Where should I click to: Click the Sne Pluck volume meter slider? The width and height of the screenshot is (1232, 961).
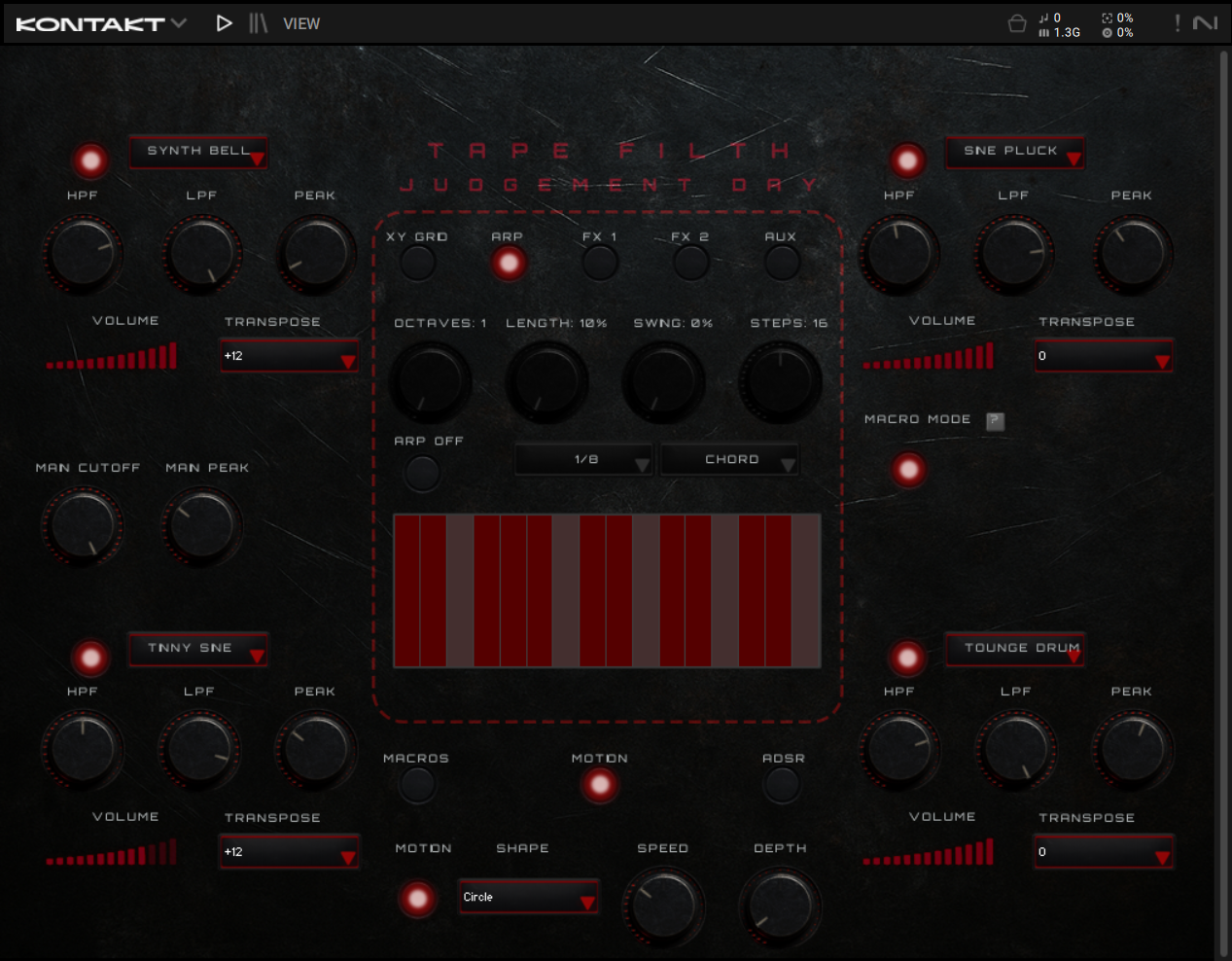coord(929,356)
